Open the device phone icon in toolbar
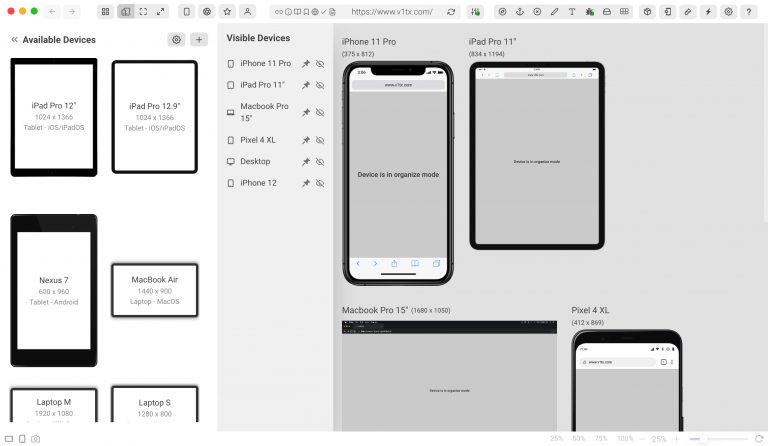768x446 pixels. click(187, 12)
